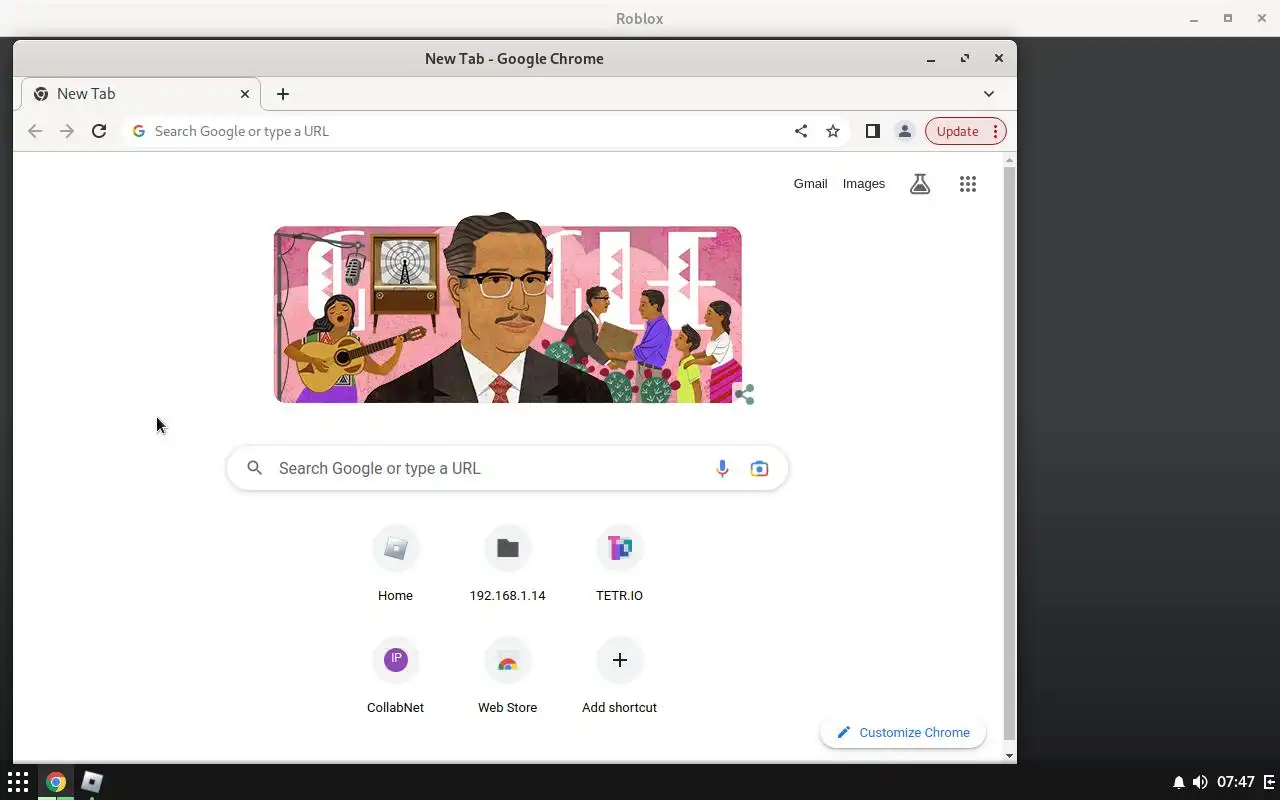Open the notifications bell in system tray
Image resolution: width=1280 pixels, height=800 pixels.
tap(1179, 782)
